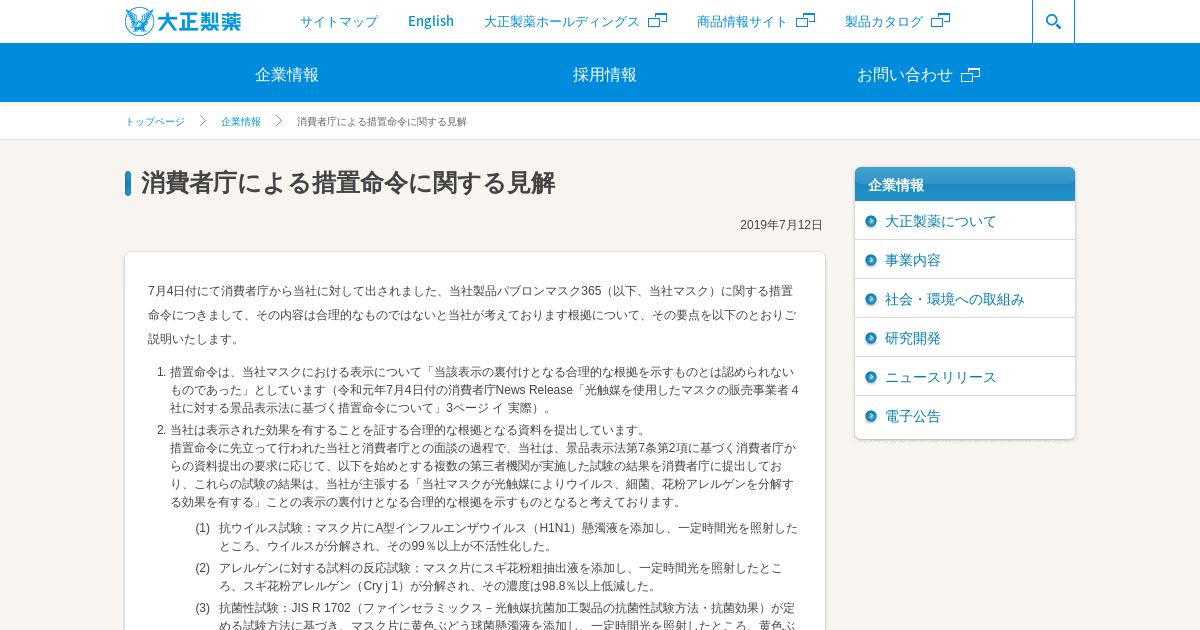Go to トップページ in breadcrumb
This screenshot has height=630, width=1200.
(x=155, y=121)
